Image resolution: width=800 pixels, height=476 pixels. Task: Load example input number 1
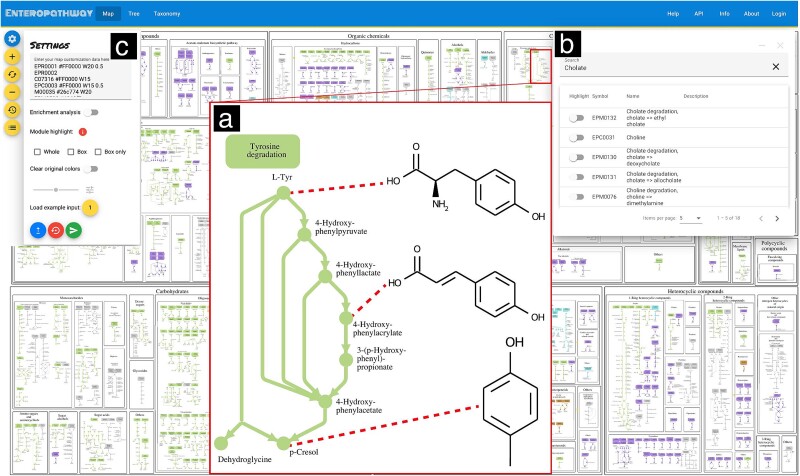point(90,208)
